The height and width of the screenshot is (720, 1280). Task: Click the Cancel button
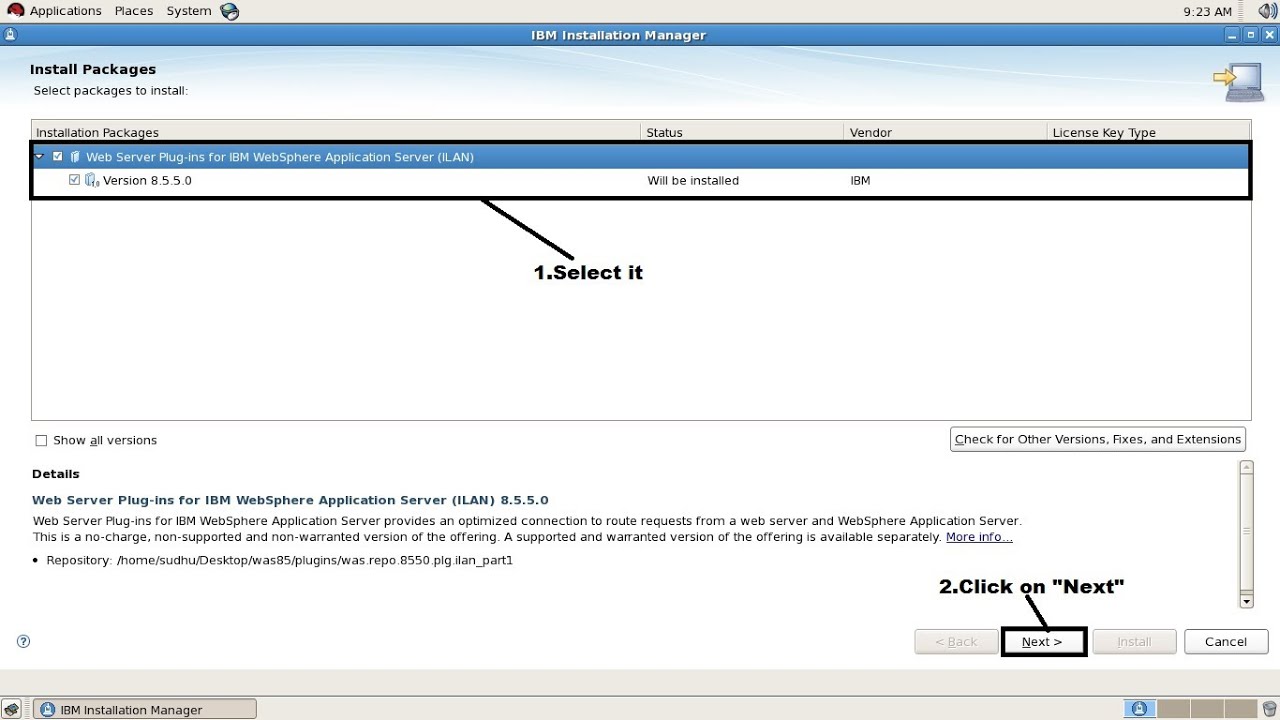(1226, 642)
